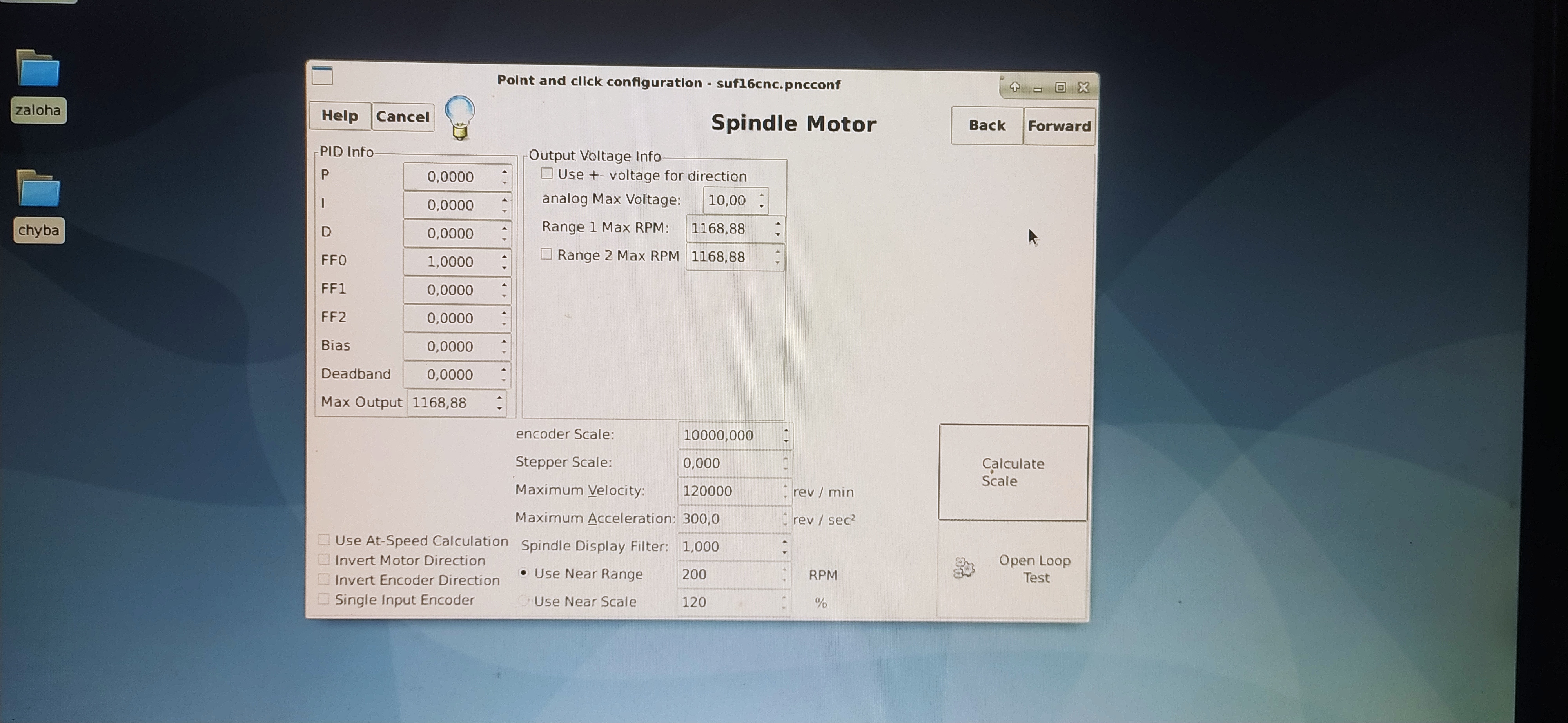Increase the encoder Scale spinner value

(x=786, y=430)
